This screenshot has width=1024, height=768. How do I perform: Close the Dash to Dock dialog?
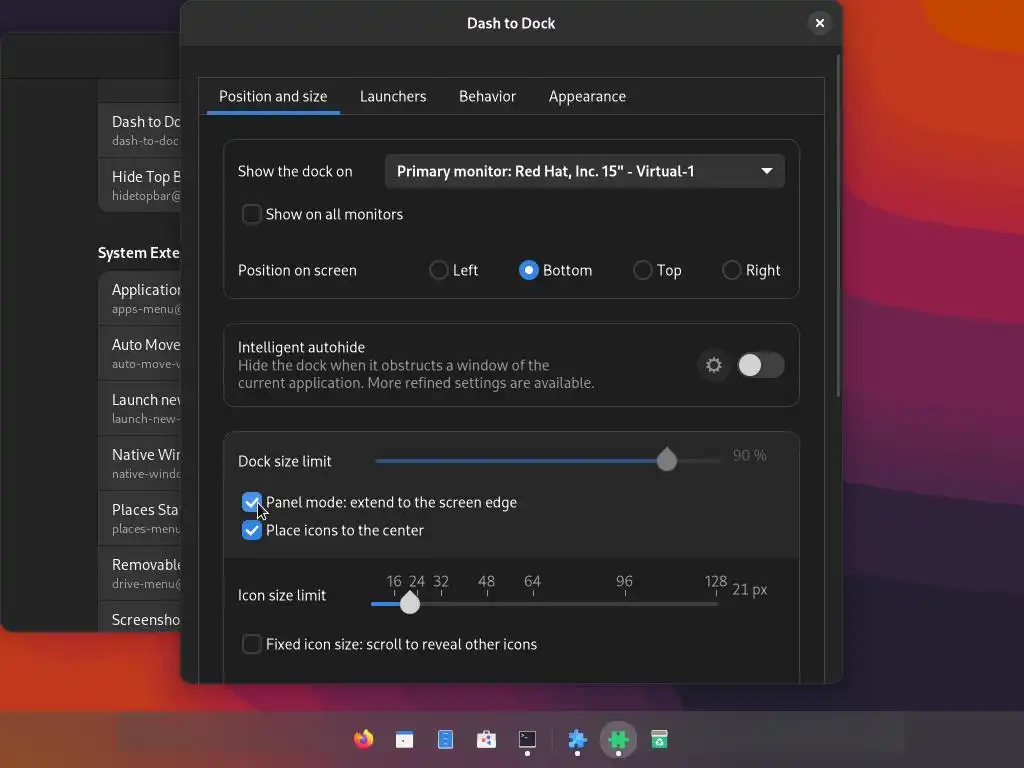(x=820, y=24)
